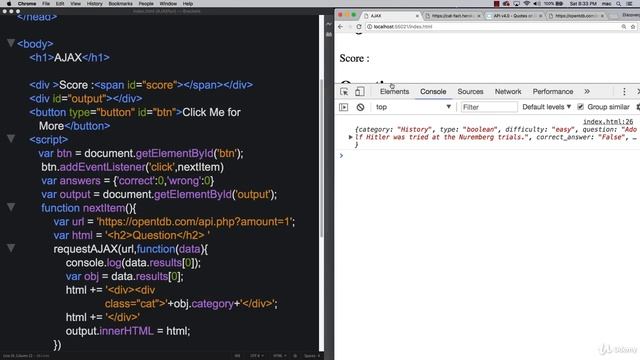Screen dimensions: 640x360
Task: Open the Default levels dropdown
Action: pyautogui.click(x=547, y=107)
